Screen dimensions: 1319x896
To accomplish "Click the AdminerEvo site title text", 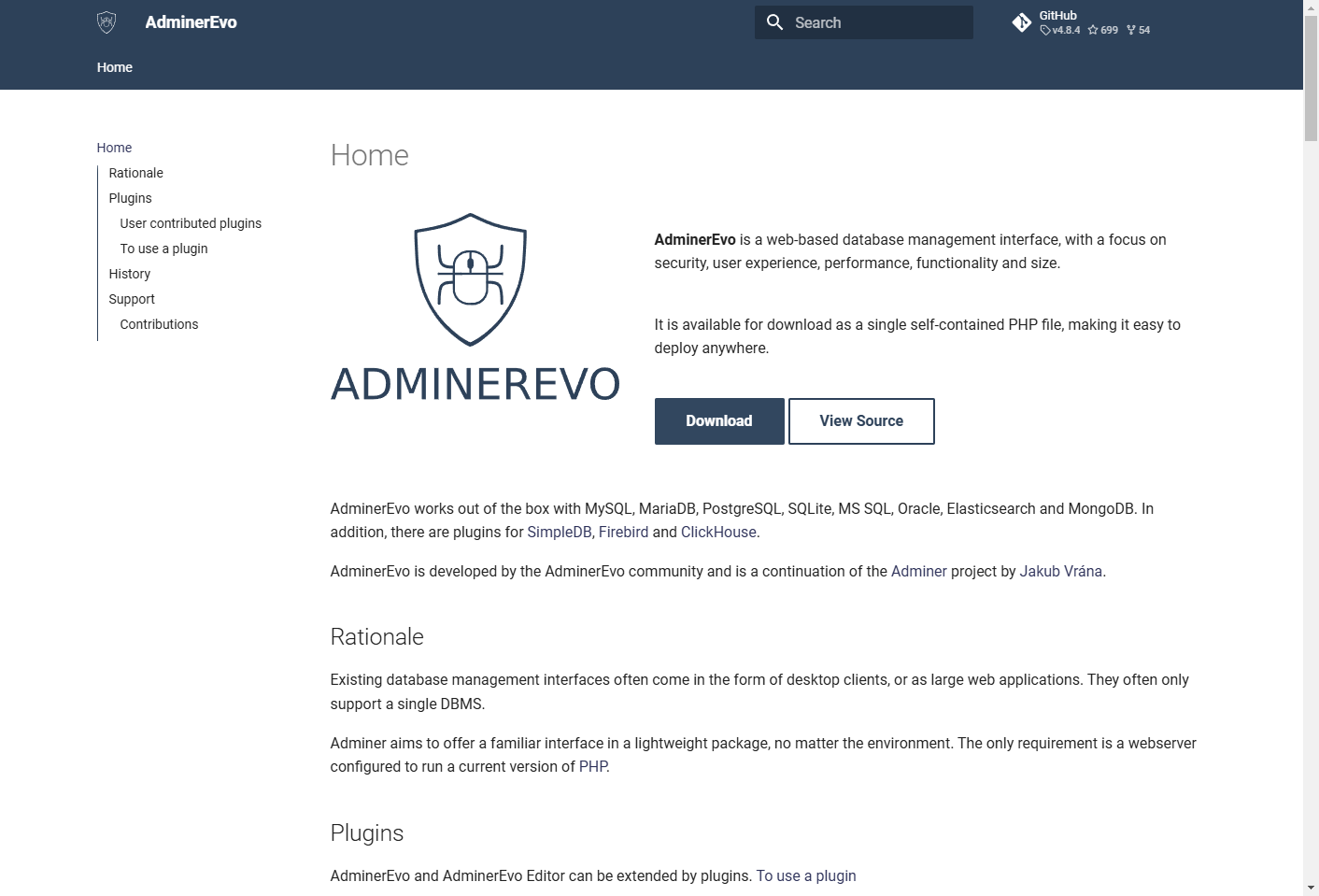I will coord(191,22).
